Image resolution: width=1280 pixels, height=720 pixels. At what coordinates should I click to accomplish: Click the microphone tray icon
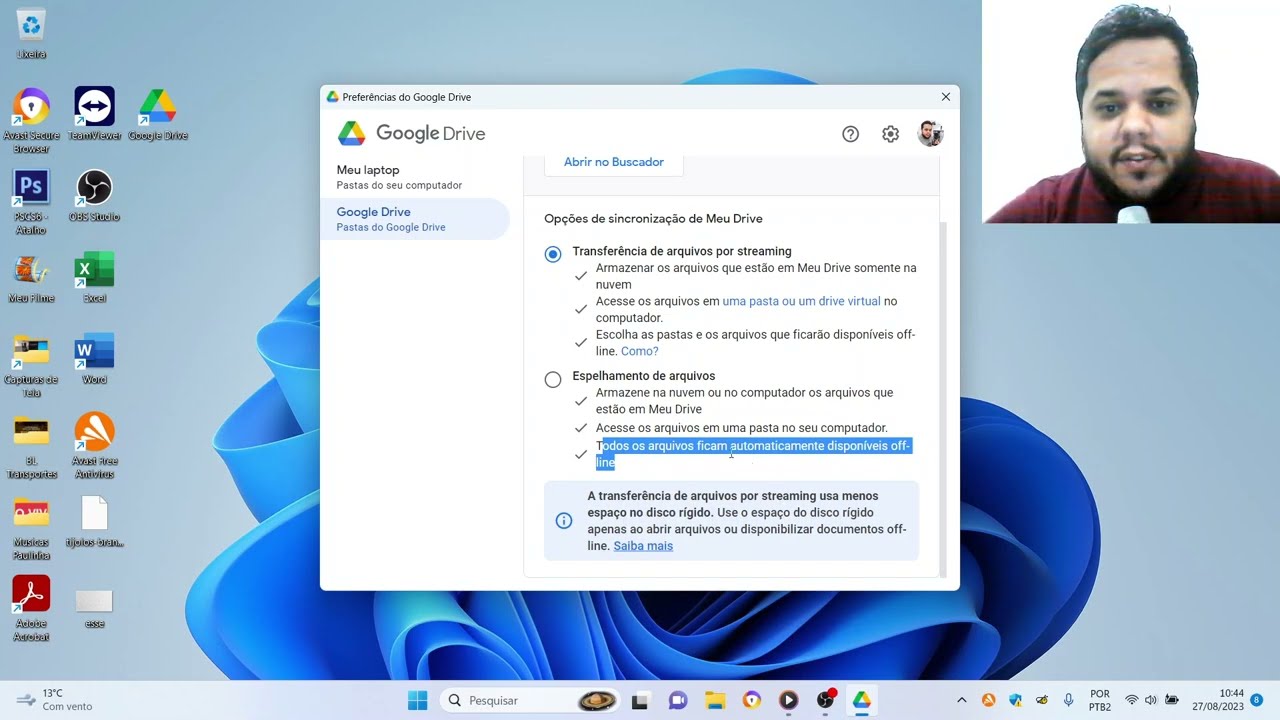[1069, 700]
